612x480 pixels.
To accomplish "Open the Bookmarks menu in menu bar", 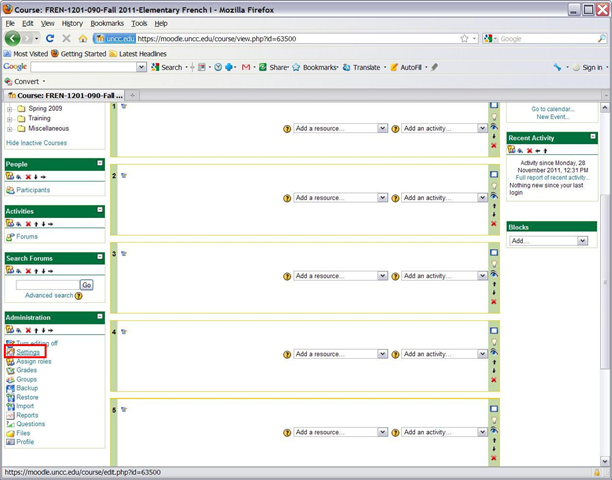I will [107, 22].
